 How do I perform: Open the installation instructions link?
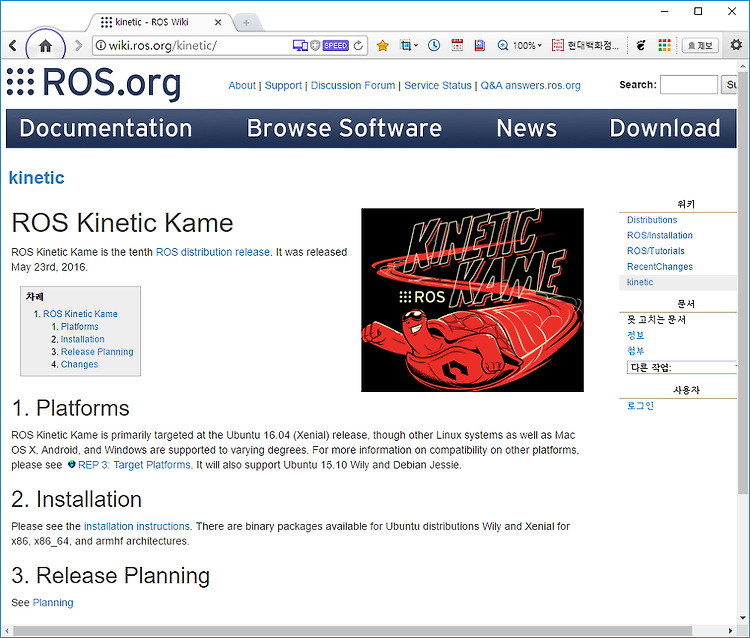pos(137,527)
